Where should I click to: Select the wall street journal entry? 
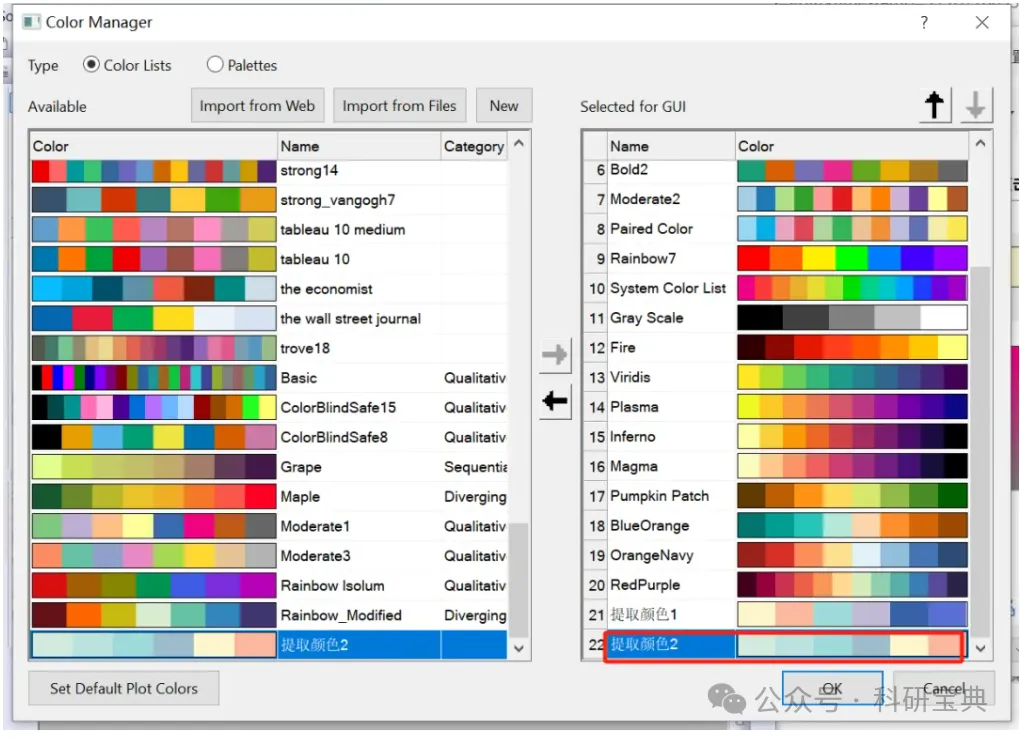click(350, 319)
